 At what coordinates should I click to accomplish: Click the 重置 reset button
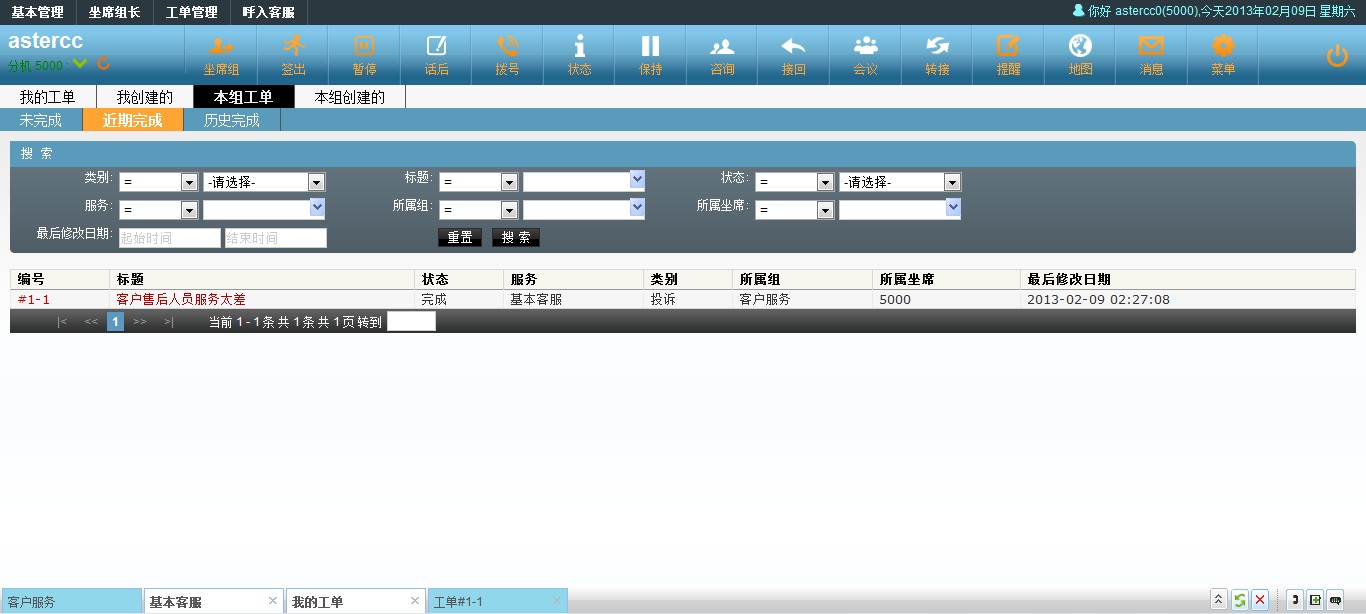460,238
